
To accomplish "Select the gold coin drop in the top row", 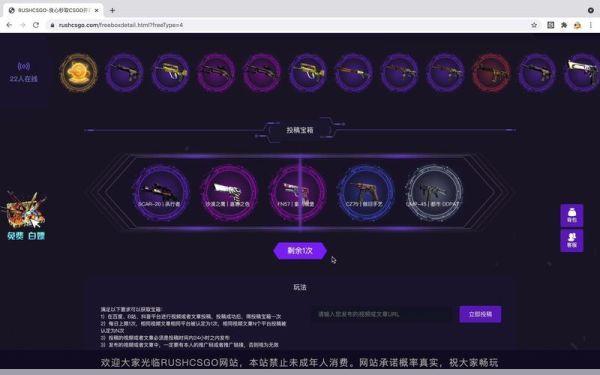I will coord(78,73).
